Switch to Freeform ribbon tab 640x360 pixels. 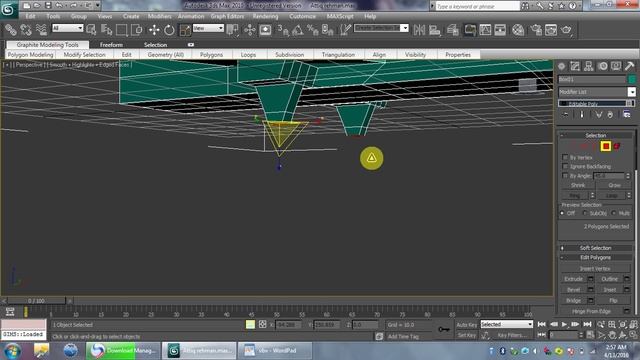click(111, 44)
